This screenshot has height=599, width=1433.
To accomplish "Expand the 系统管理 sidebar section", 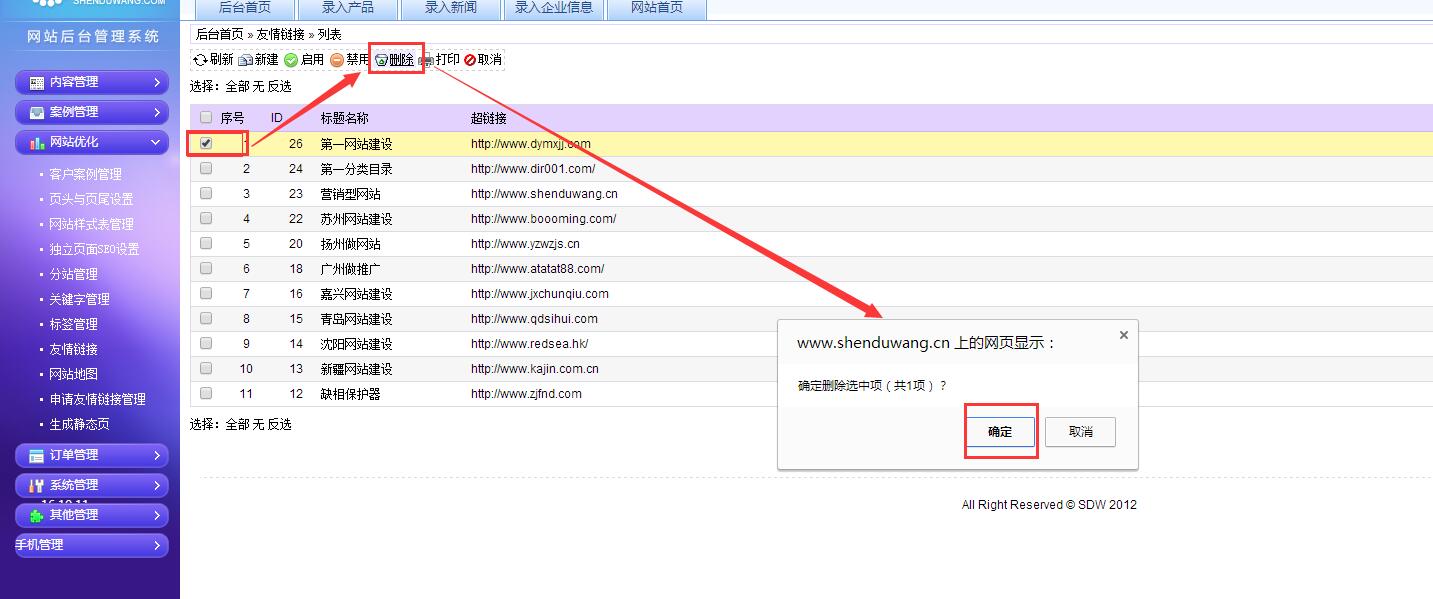I will pyautogui.click(x=92, y=485).
